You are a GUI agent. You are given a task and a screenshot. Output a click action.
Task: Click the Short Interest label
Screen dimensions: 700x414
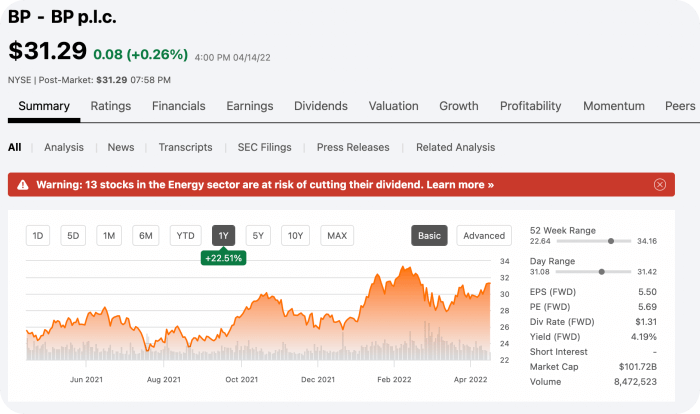558,352
